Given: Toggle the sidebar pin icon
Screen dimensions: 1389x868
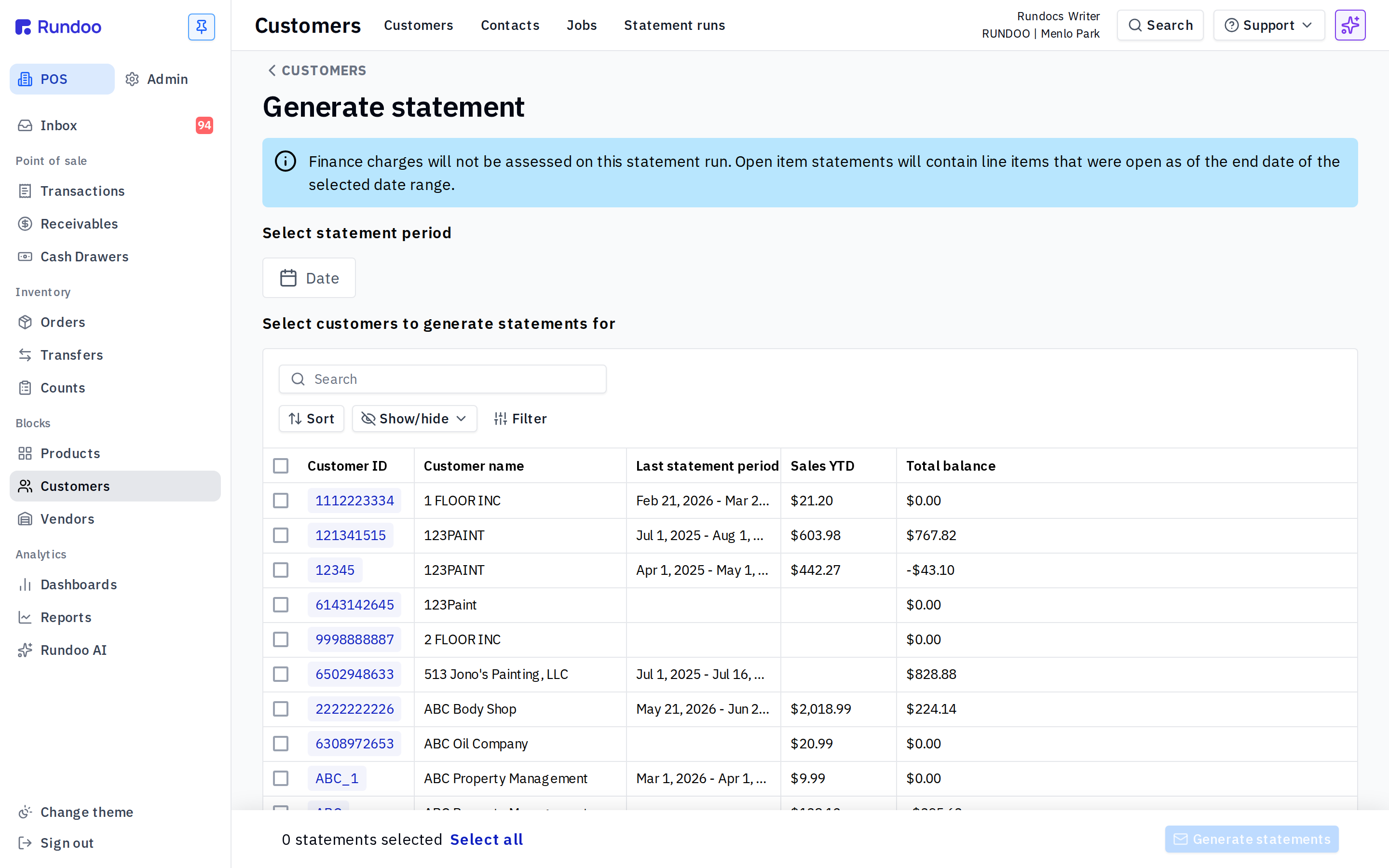Looking at the screenshot, I should (x=202, y=27).
